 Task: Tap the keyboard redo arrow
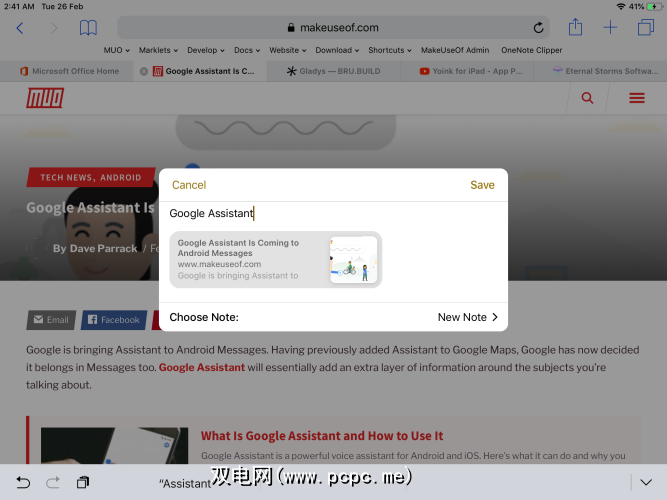click(53, 482)
